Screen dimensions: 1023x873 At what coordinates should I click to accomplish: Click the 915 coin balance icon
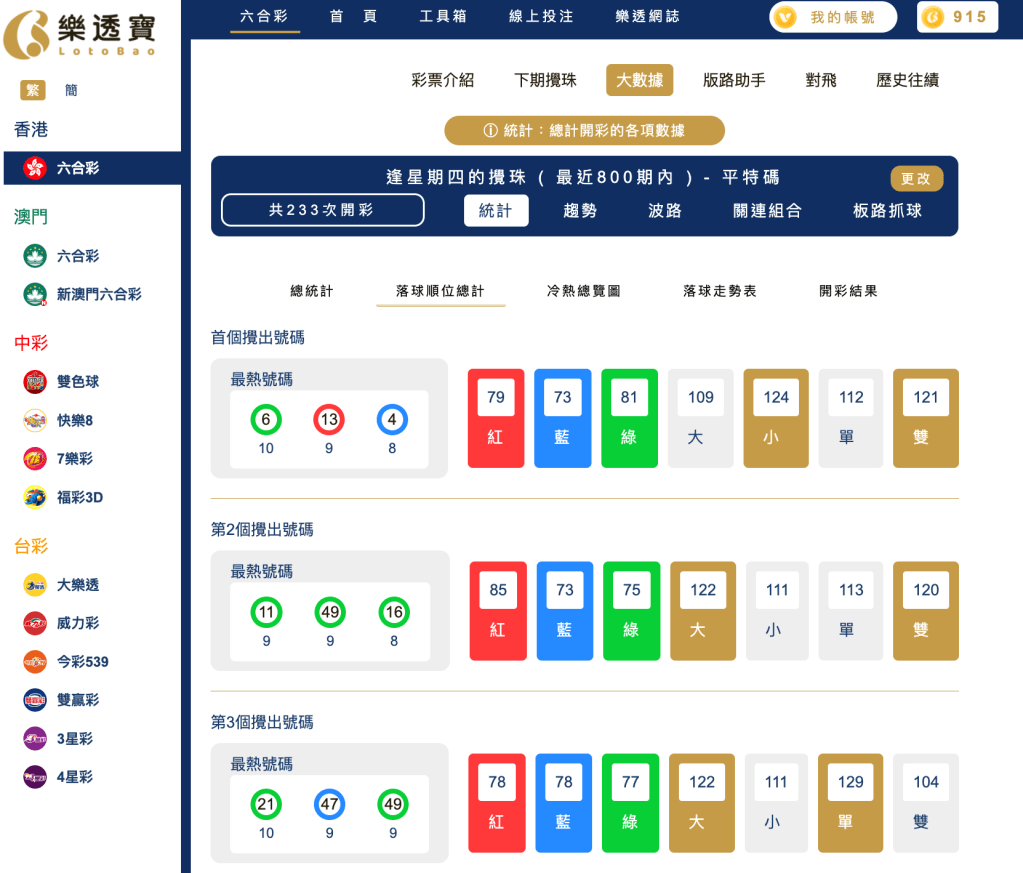pos(957,16)
